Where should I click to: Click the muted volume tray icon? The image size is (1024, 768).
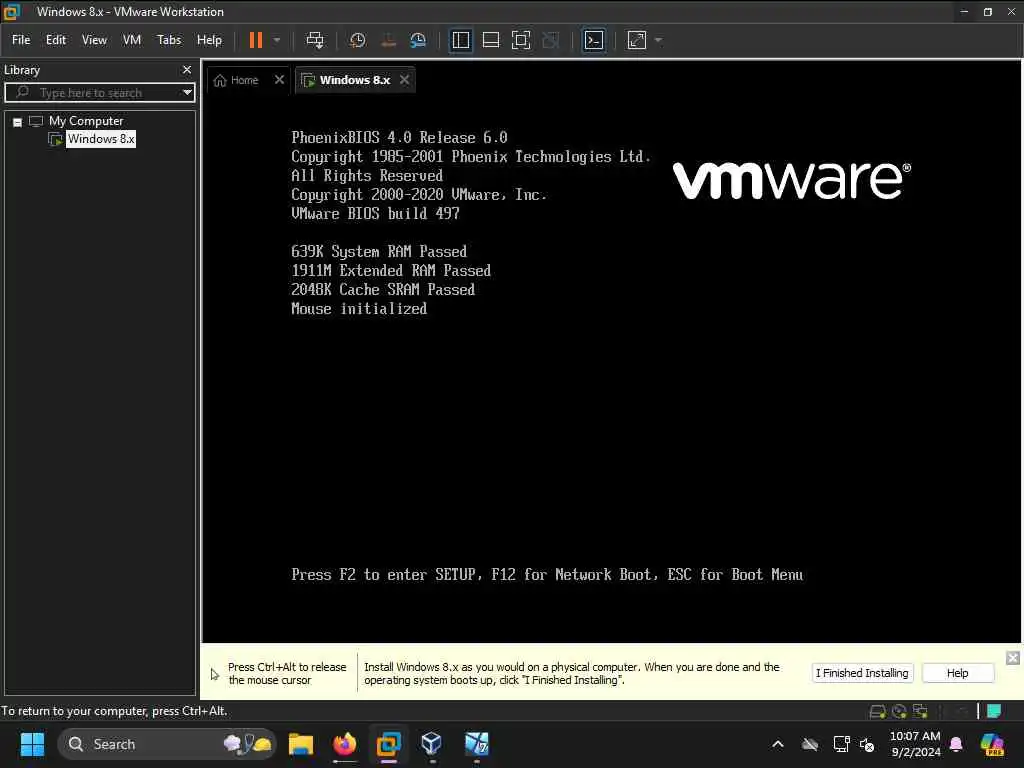coord(867,744)
